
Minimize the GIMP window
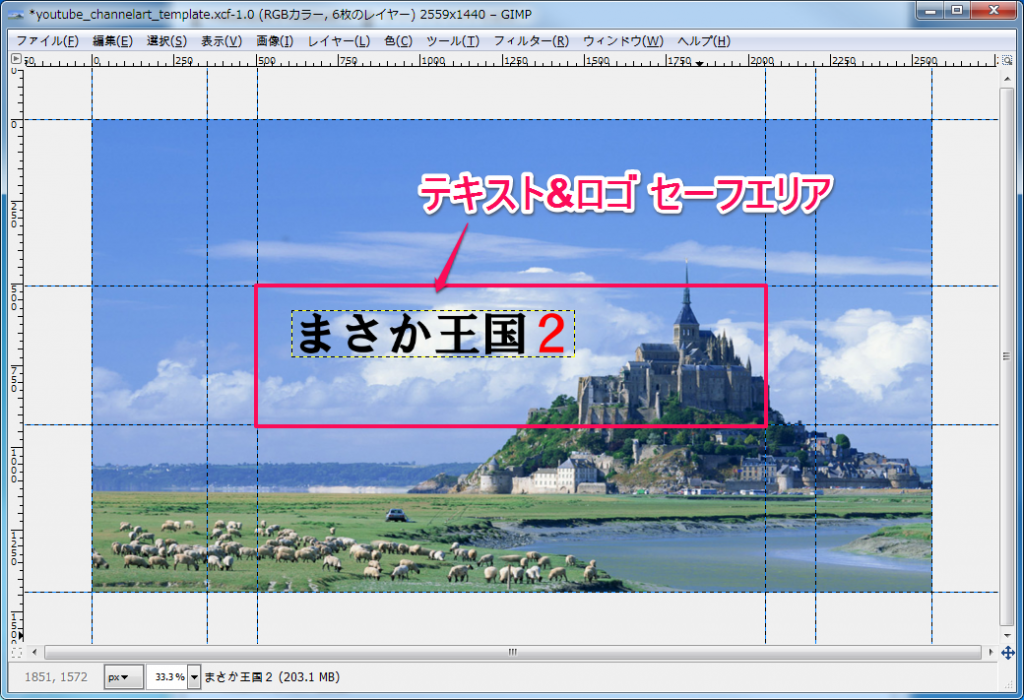pyautogui.click(x=930, y=10)
